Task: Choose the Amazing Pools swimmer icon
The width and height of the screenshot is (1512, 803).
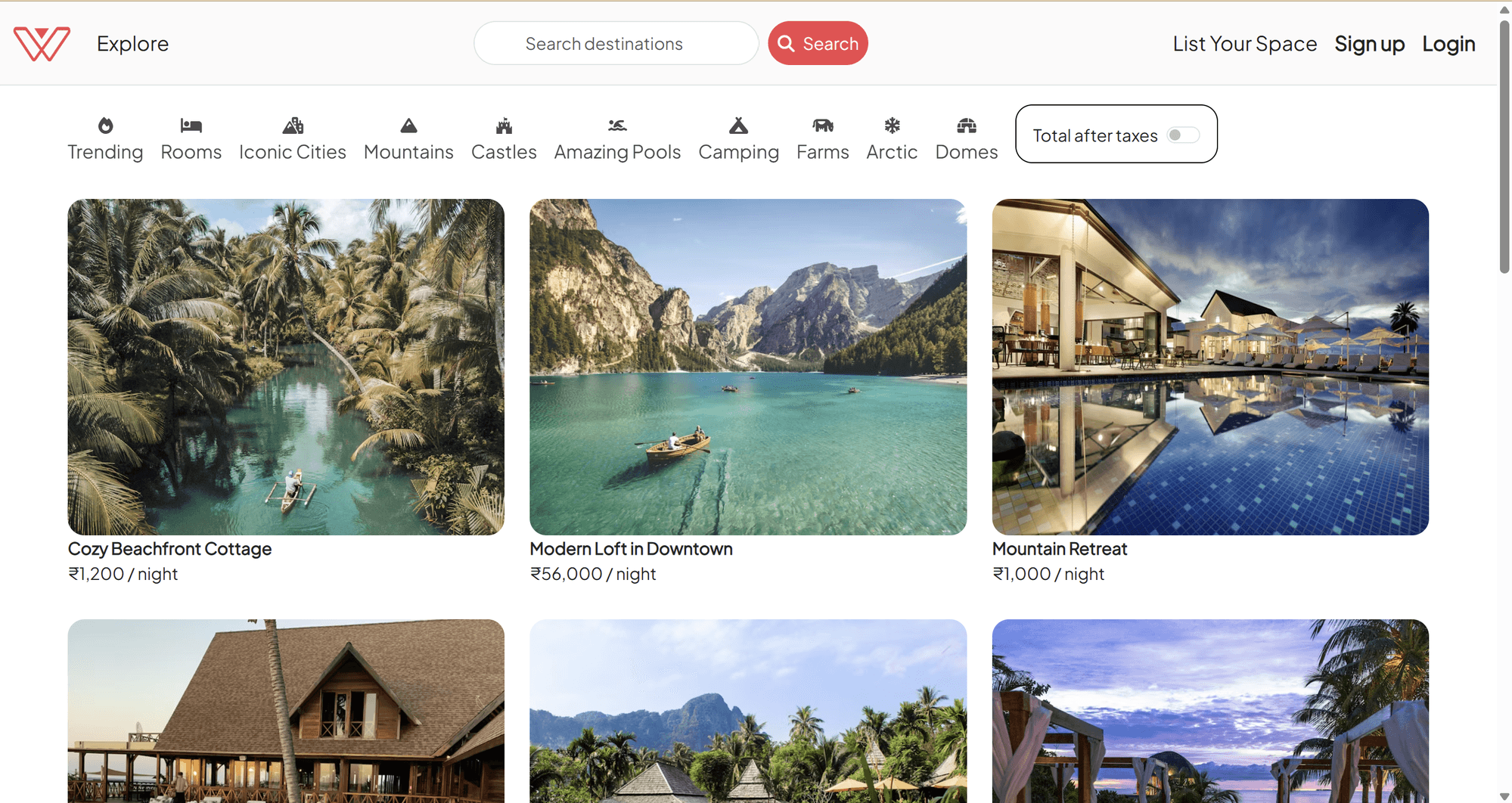Action: [x=617, y=126]
